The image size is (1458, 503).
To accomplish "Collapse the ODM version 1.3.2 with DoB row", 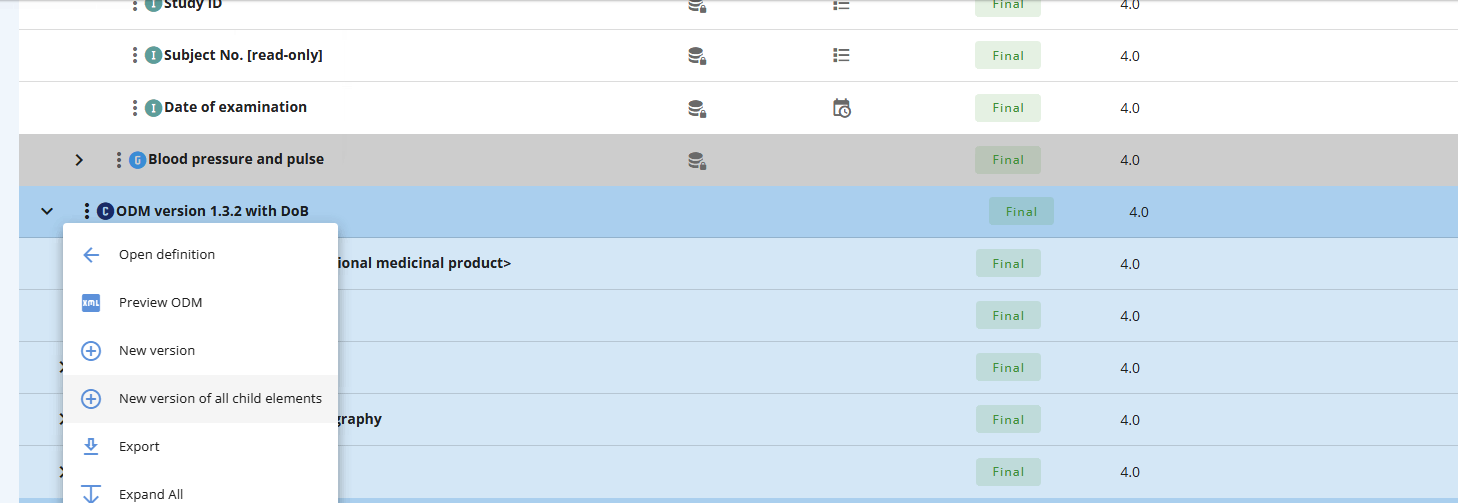I will 47,211.
